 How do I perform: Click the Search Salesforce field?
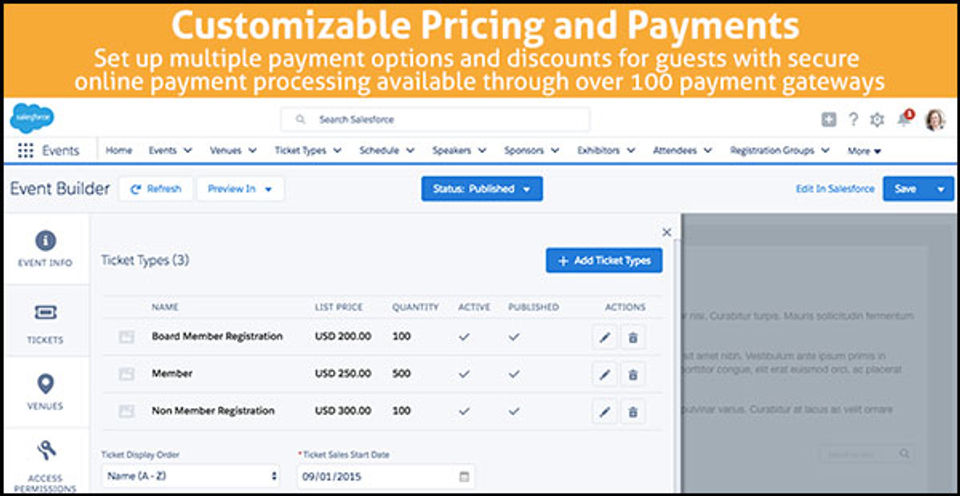click(435, 120)
